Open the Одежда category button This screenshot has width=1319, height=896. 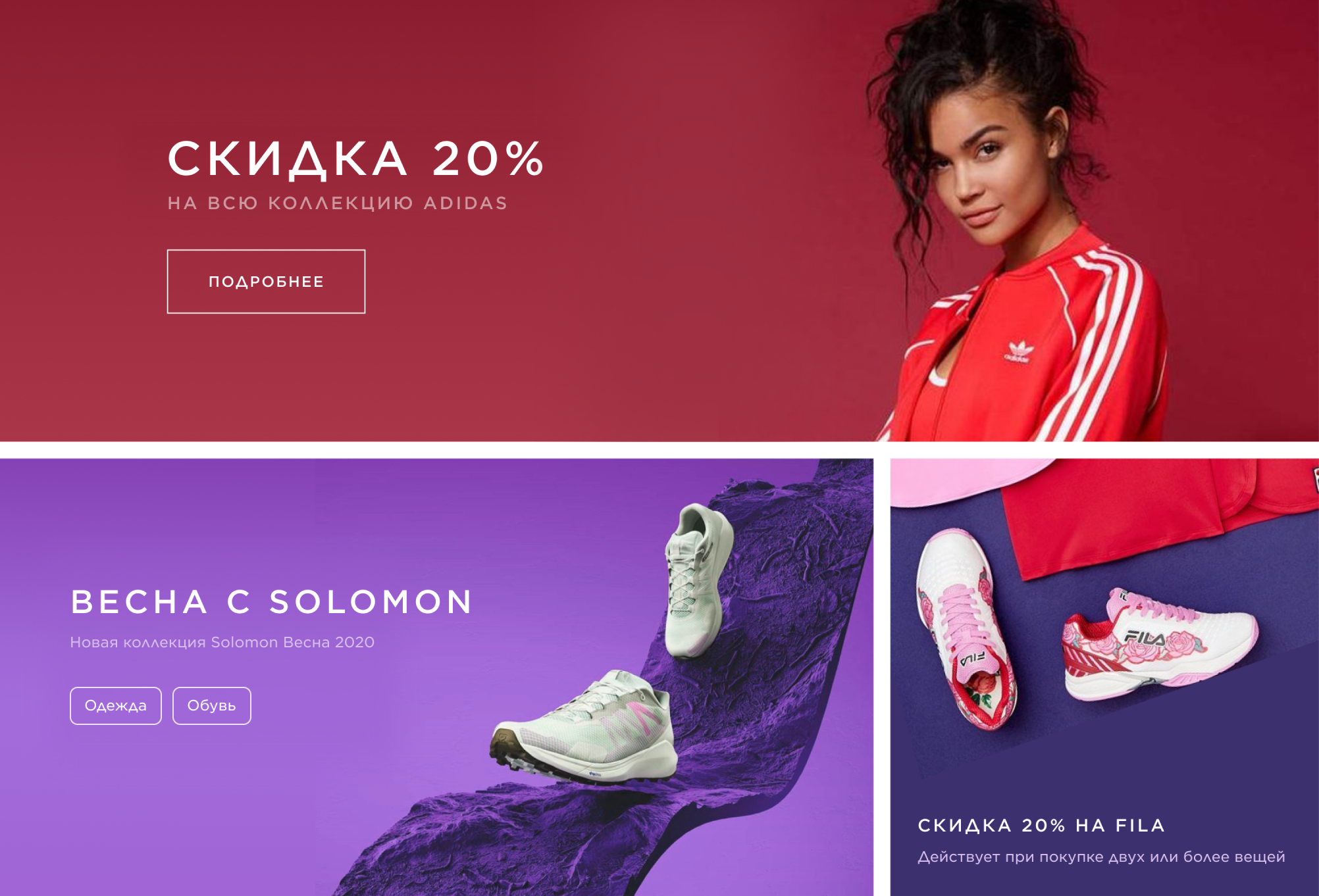coord(116,706)
